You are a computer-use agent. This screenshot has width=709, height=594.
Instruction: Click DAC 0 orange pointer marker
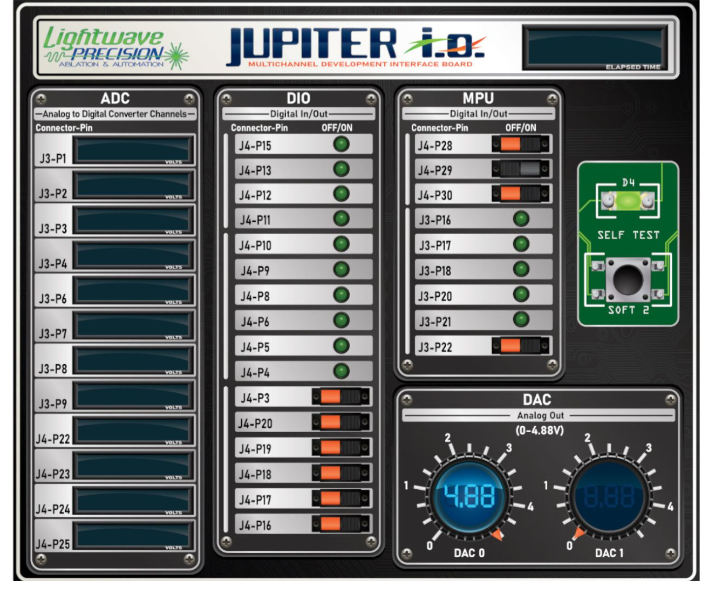pyautogui.click(x=497, y=535)
